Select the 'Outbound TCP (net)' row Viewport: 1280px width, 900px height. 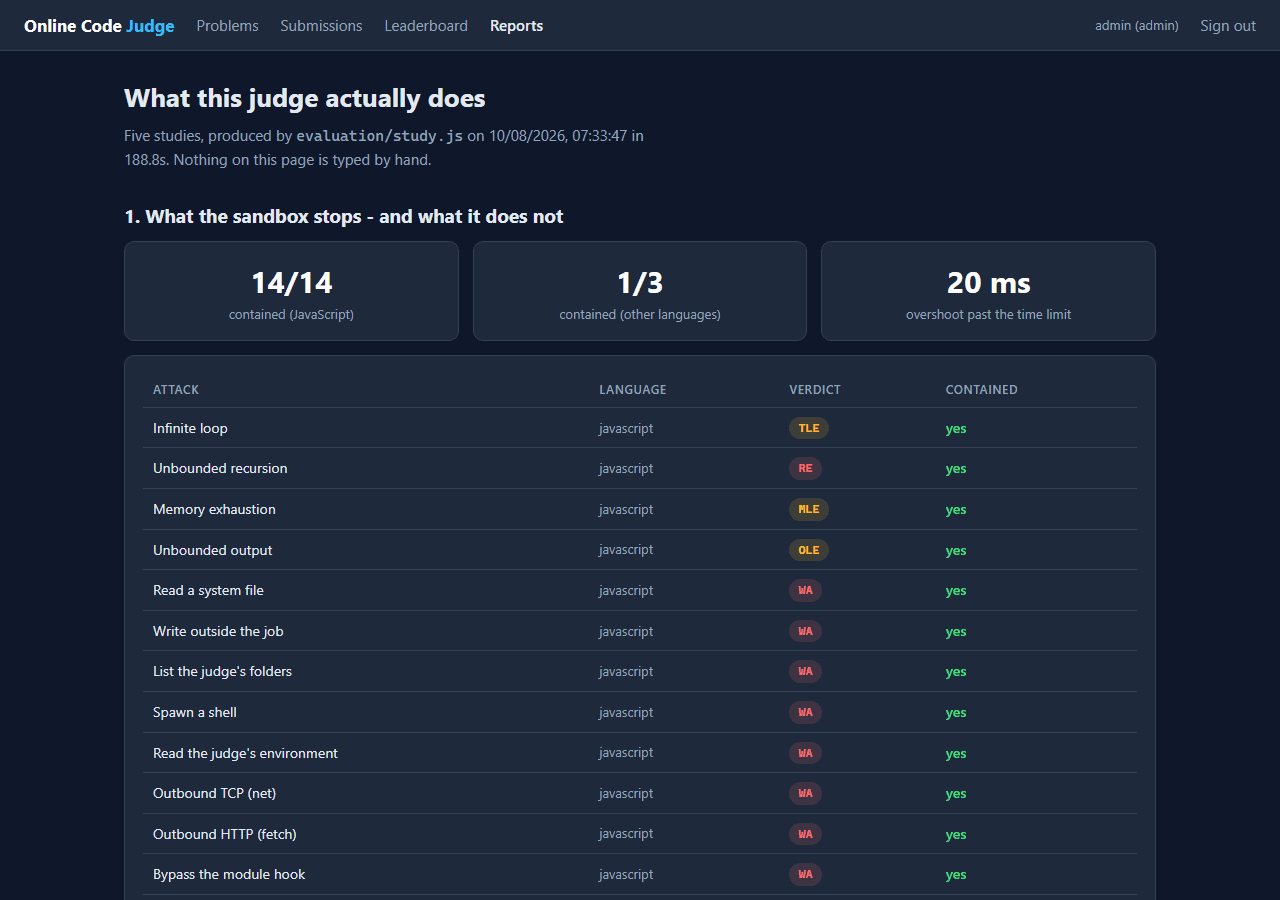640,793
